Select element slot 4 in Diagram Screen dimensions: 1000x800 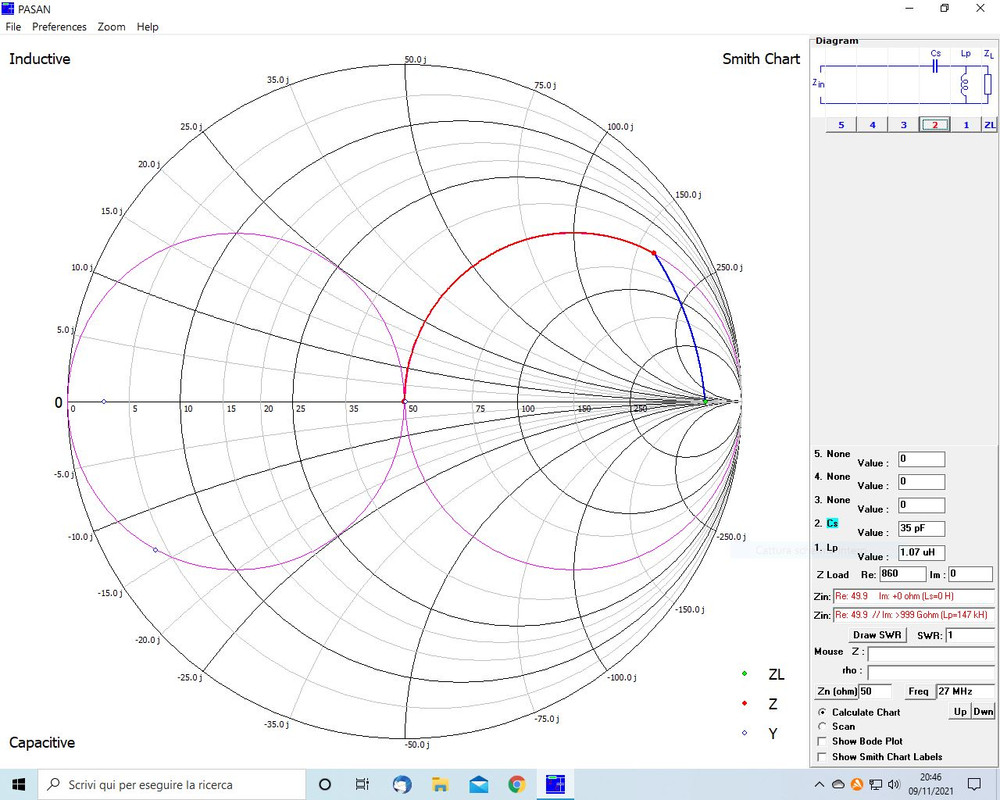click(872, 125)
